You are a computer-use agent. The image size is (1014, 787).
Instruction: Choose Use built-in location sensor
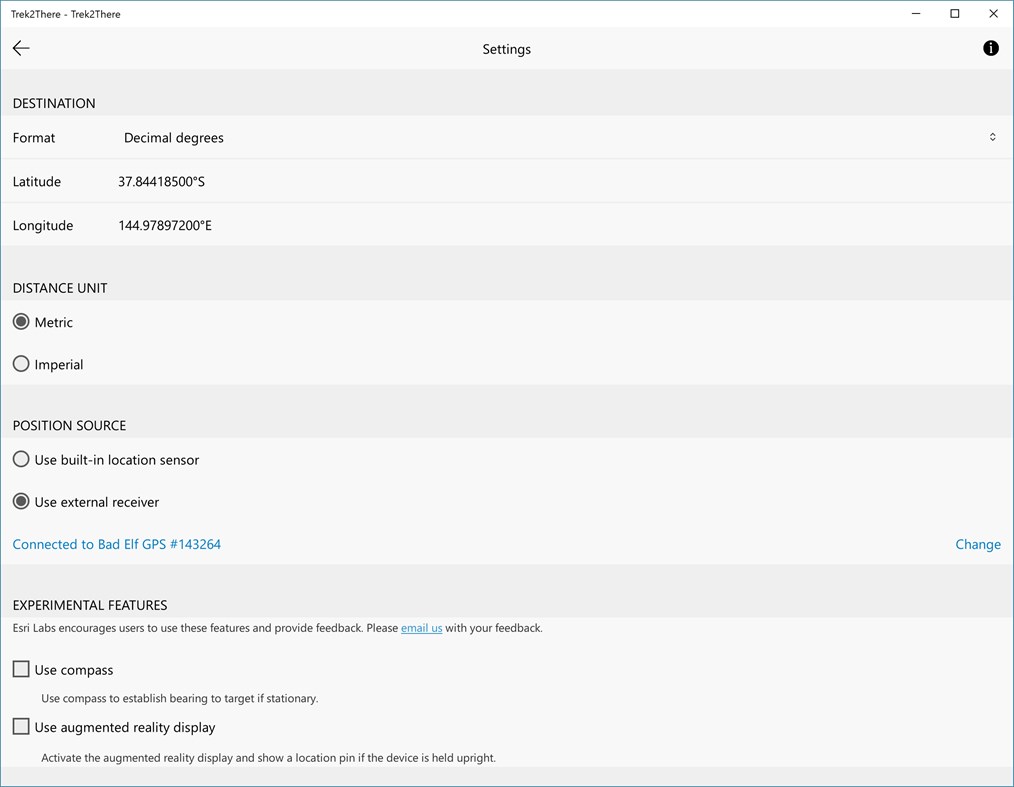point(21,460)
